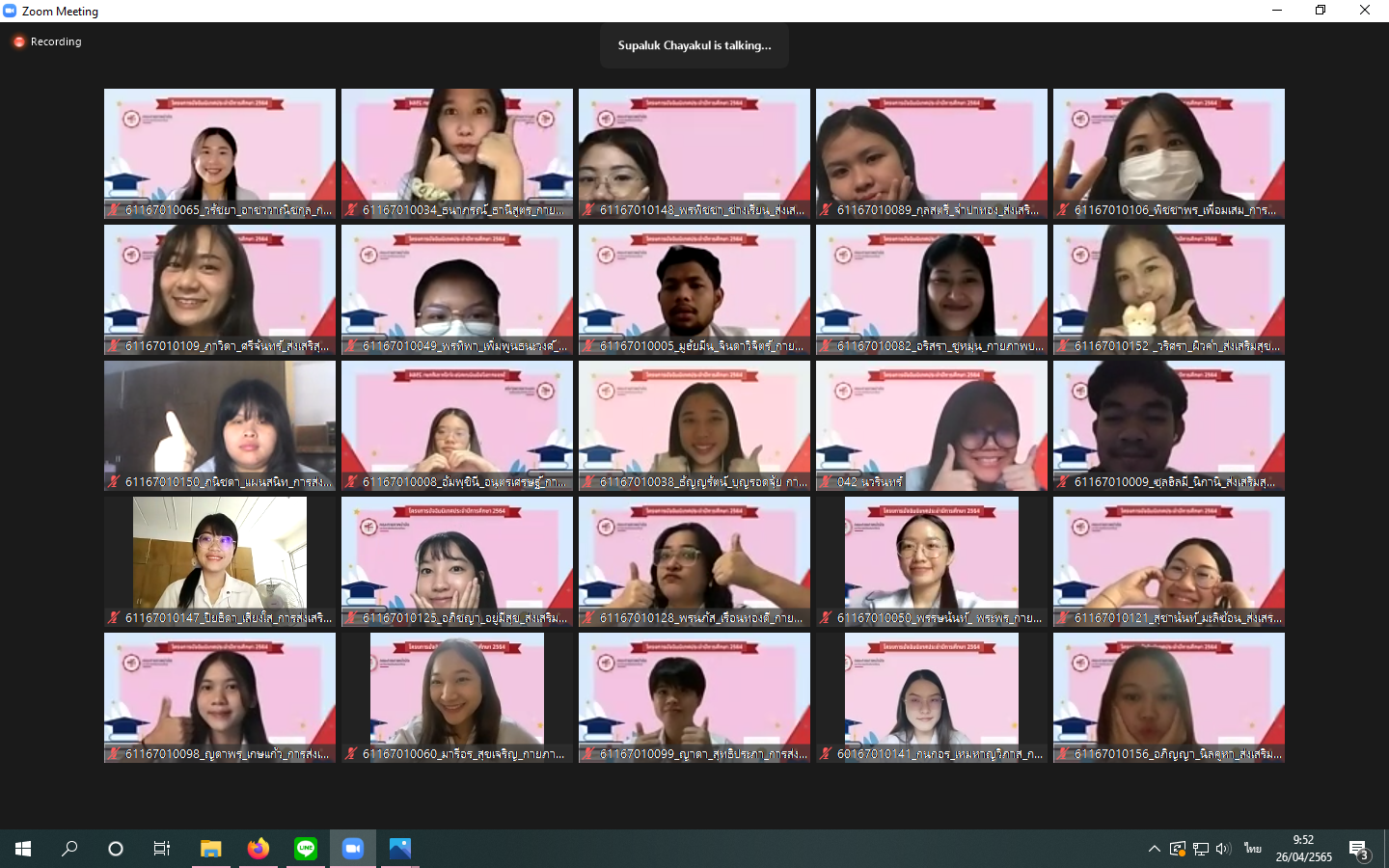Click the red Recording indicator icon
Screen dimensions: 1389x868
pos(18,41)
